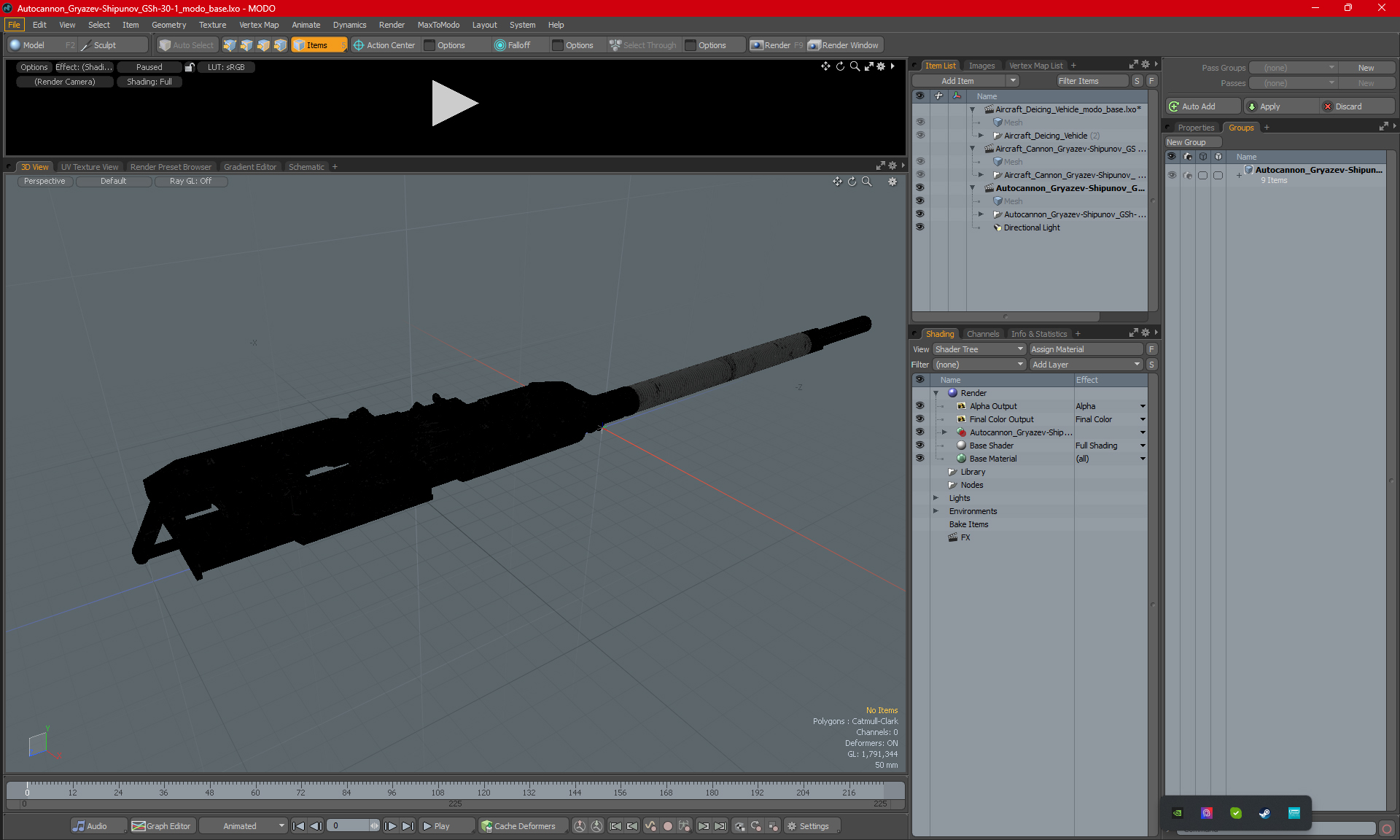Collapse Aircraft_Cannon_Gryazev-Shipunov_GS scene

pyautogui.click(x=972, y=149)
